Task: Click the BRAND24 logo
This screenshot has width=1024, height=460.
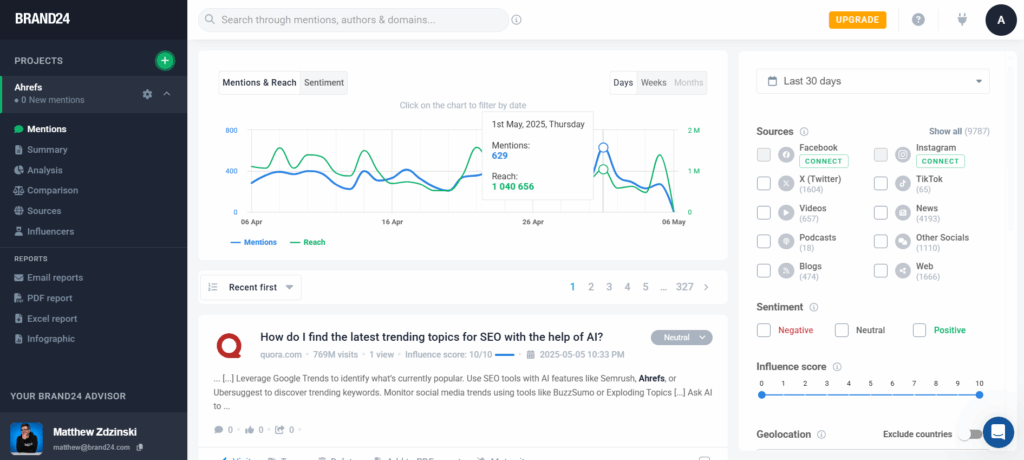Action: click(42, 19)
